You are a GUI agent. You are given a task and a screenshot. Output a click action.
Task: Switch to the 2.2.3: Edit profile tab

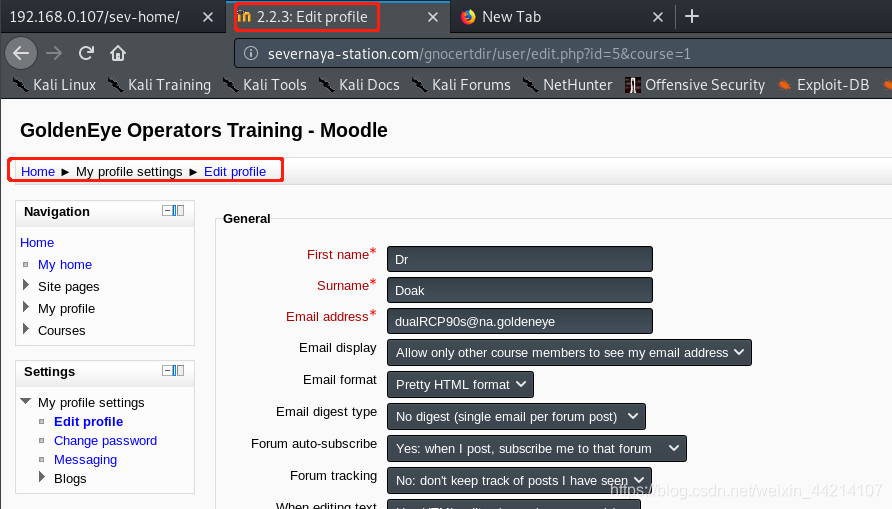pyautogui.click(x=338, y=17)
